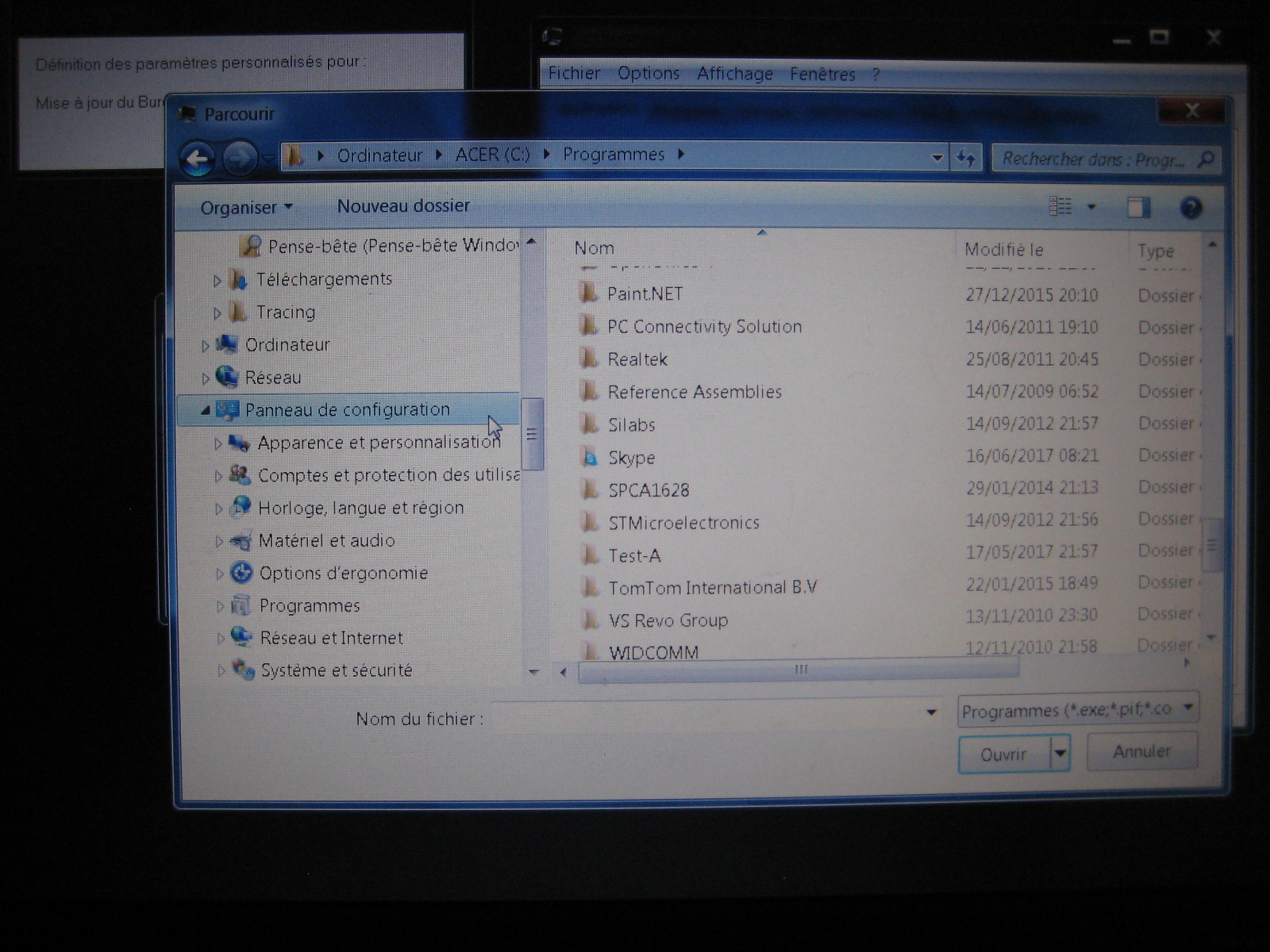Select Options d'ergonomie tree item

pos(344,573)
